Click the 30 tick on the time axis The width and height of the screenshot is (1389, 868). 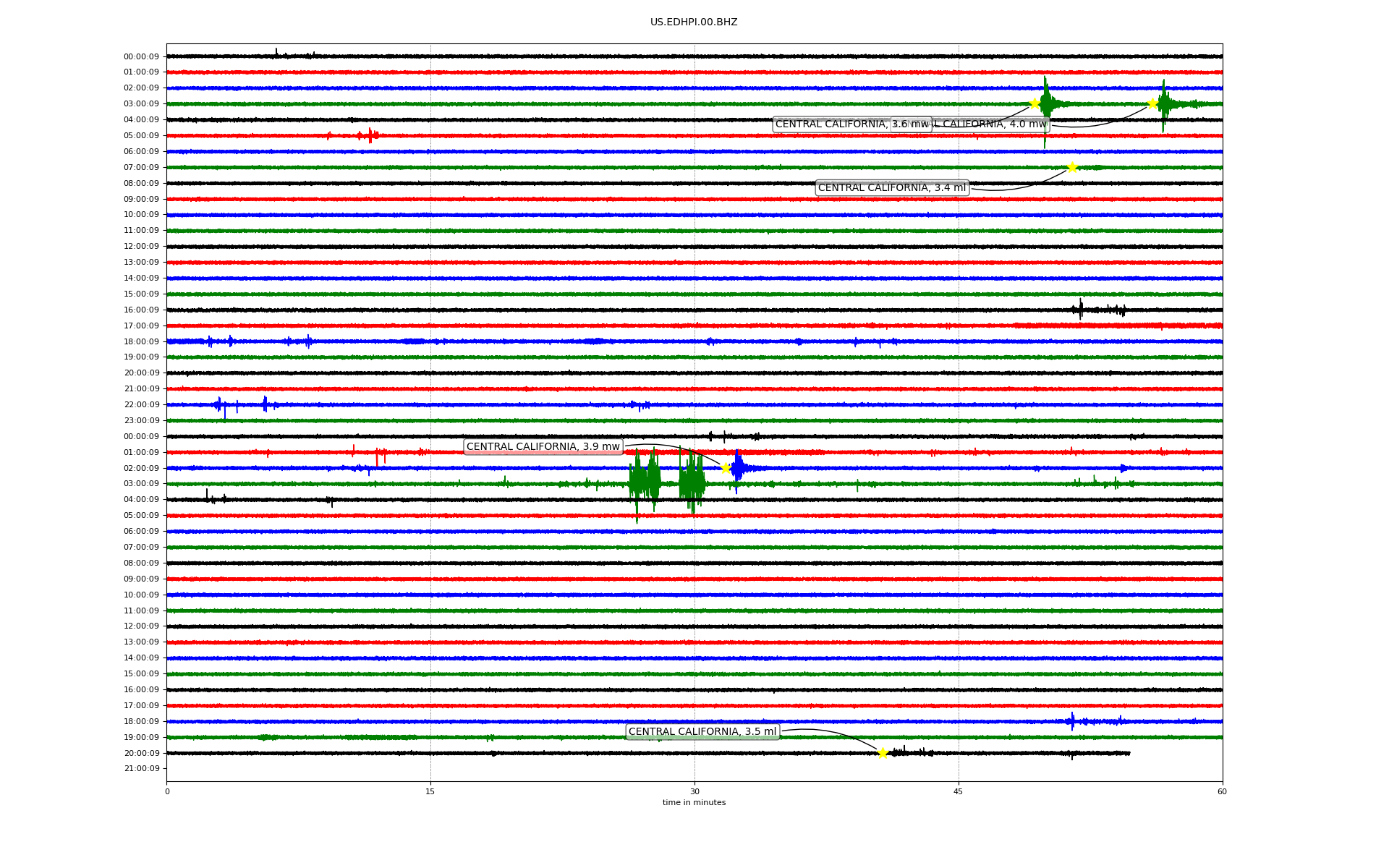[694, 791]
